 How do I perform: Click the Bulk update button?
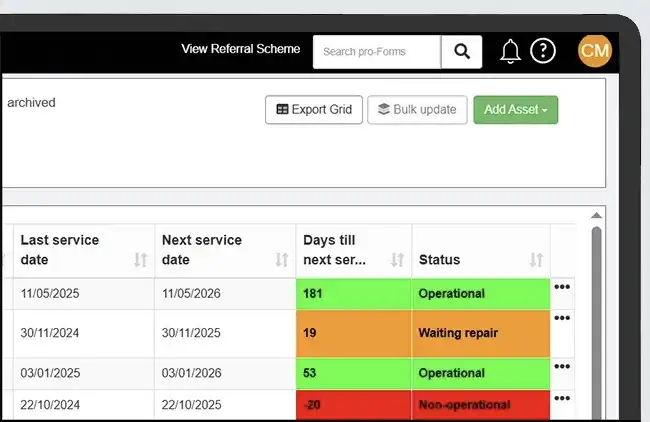417,110
